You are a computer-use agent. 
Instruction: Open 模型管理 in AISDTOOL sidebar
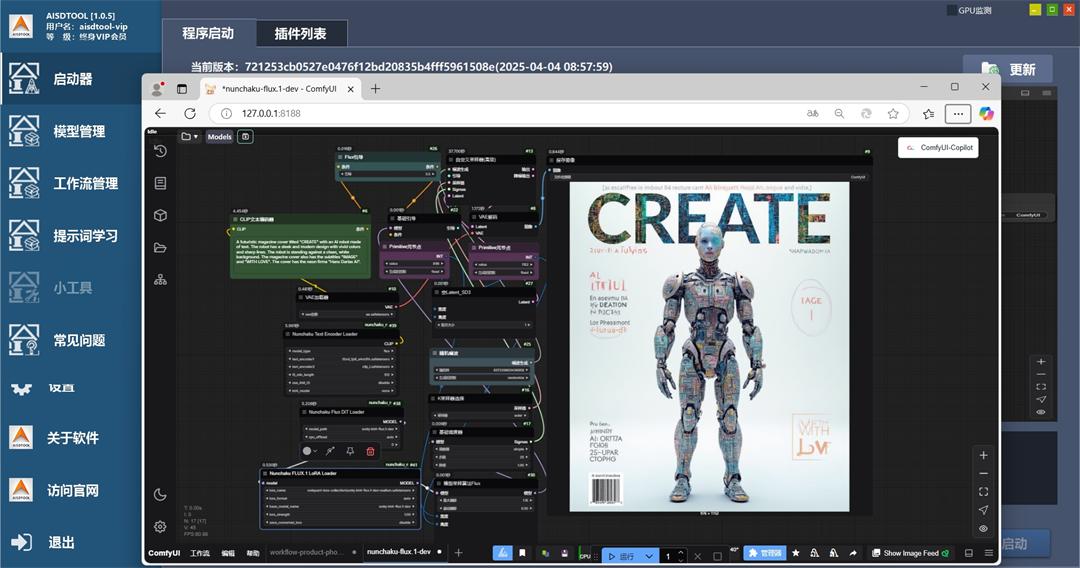79,131
